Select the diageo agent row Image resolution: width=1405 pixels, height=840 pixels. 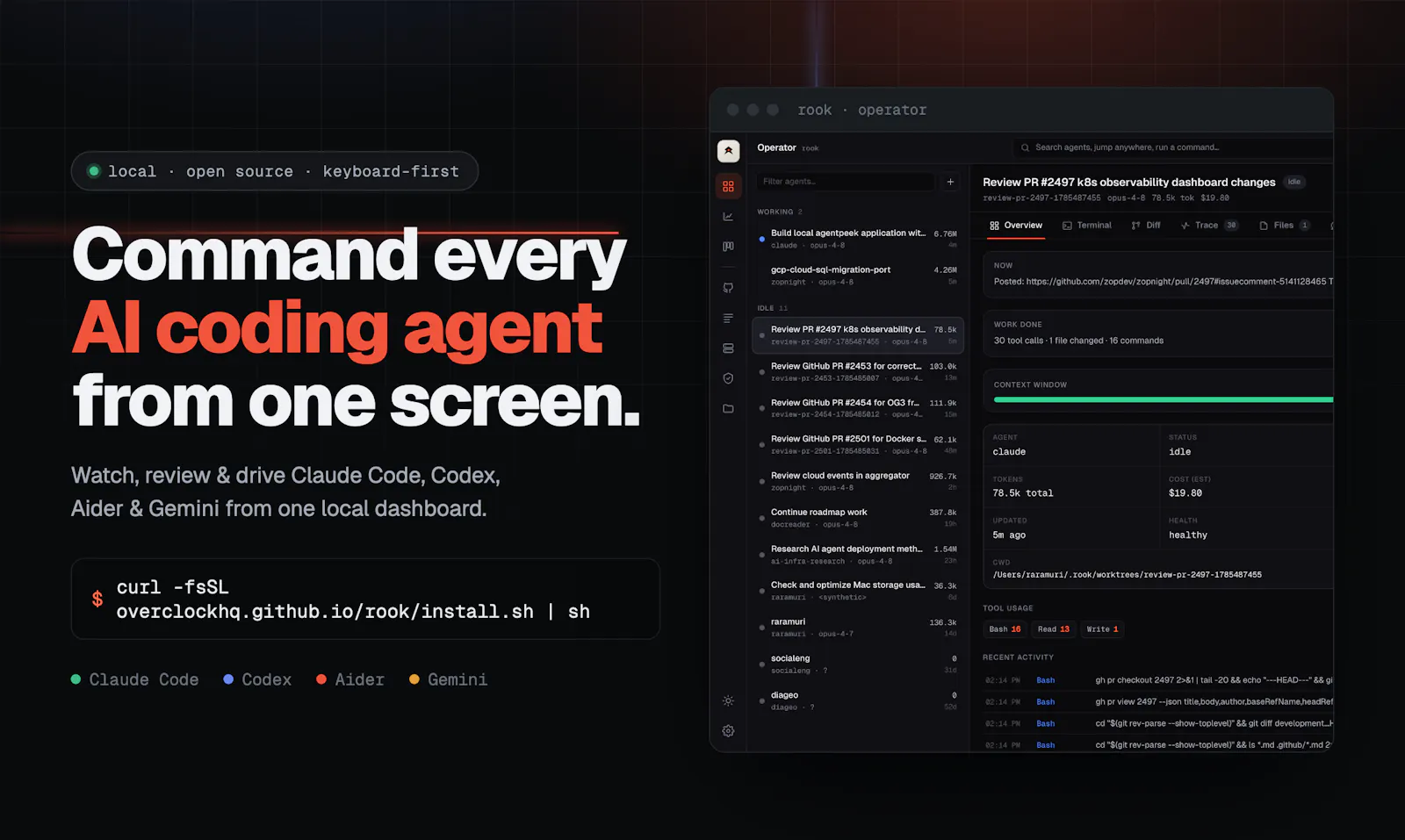(x=858, y=700)
